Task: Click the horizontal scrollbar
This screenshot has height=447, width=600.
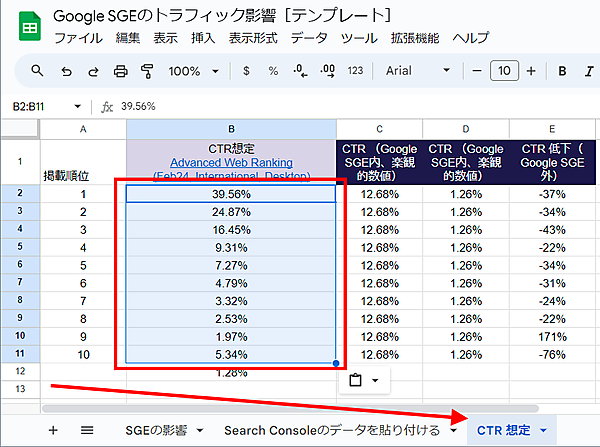Action: click(290, 408)
